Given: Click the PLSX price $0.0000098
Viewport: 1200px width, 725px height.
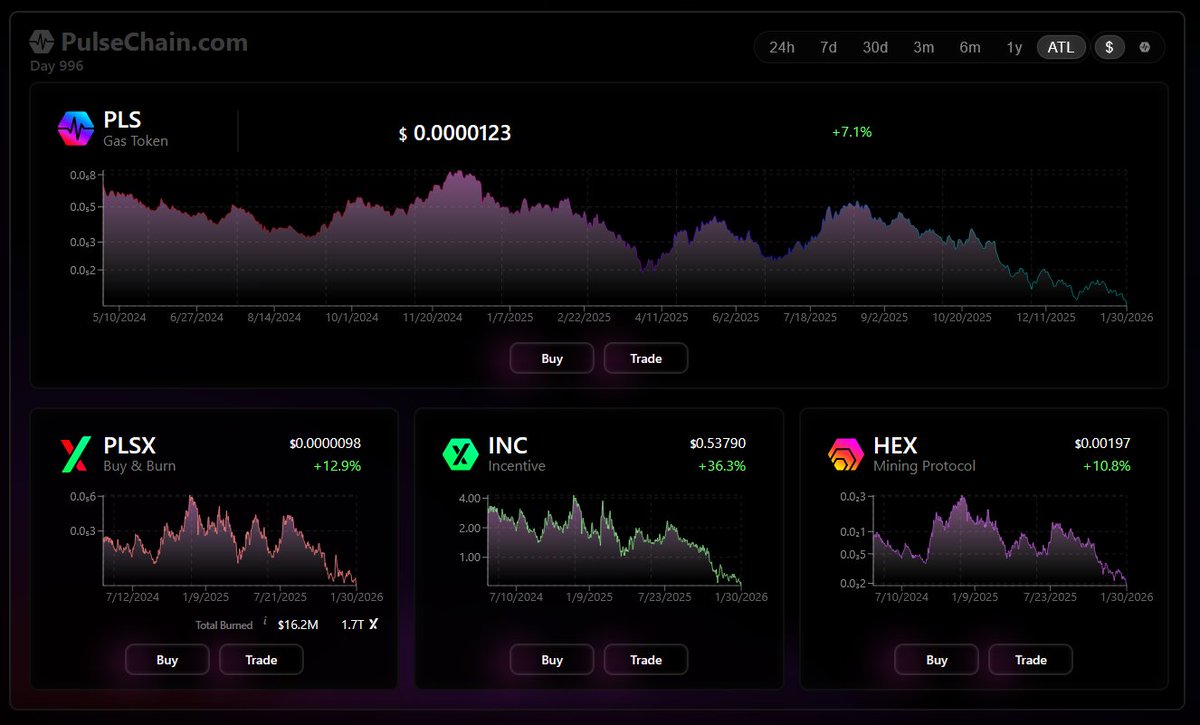Looking at the screenshot, I should (x=325, y=443).
